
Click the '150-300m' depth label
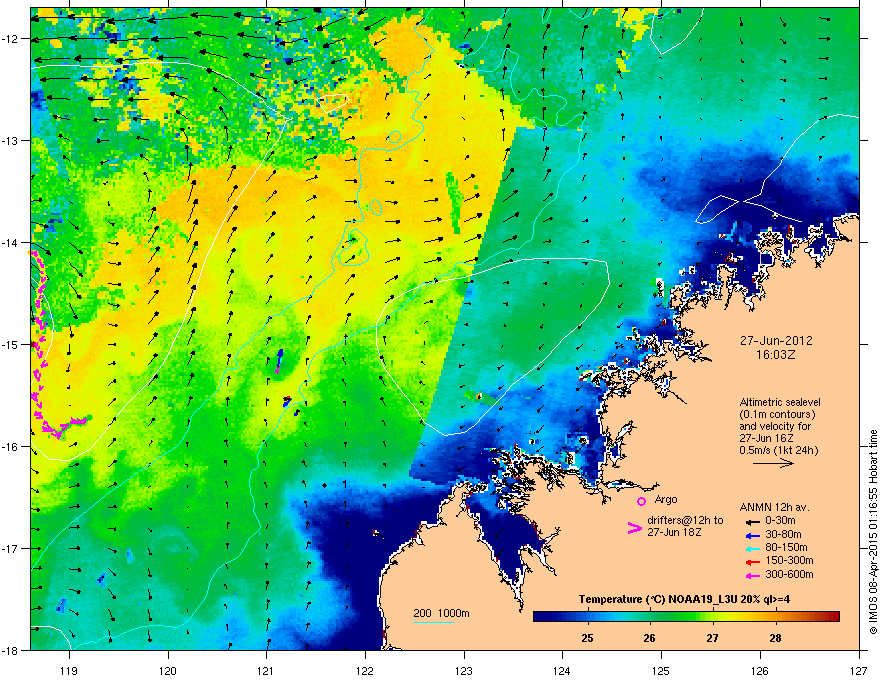789,560
